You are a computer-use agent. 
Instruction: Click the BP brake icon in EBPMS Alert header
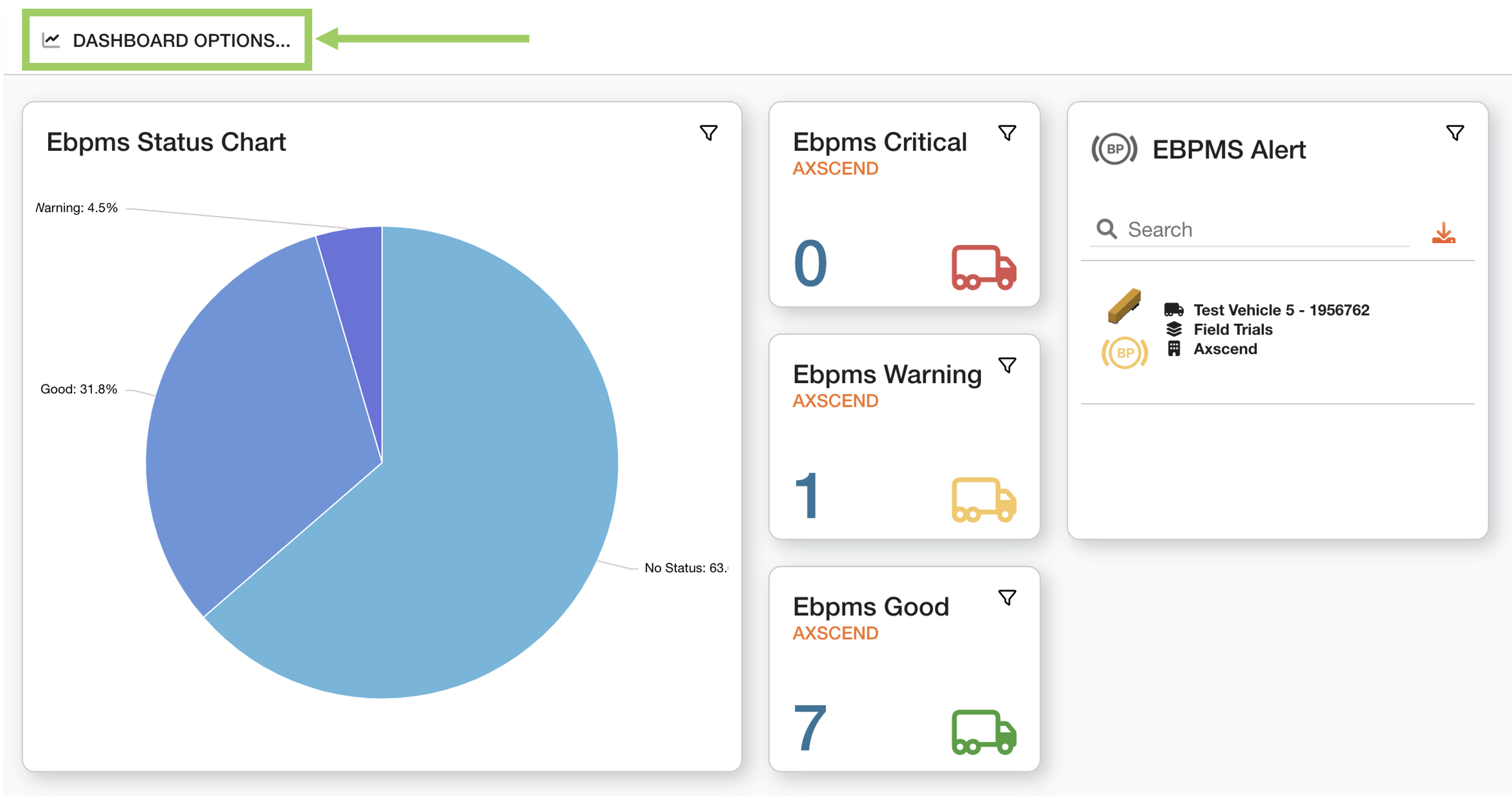(x=1115, y=149)
